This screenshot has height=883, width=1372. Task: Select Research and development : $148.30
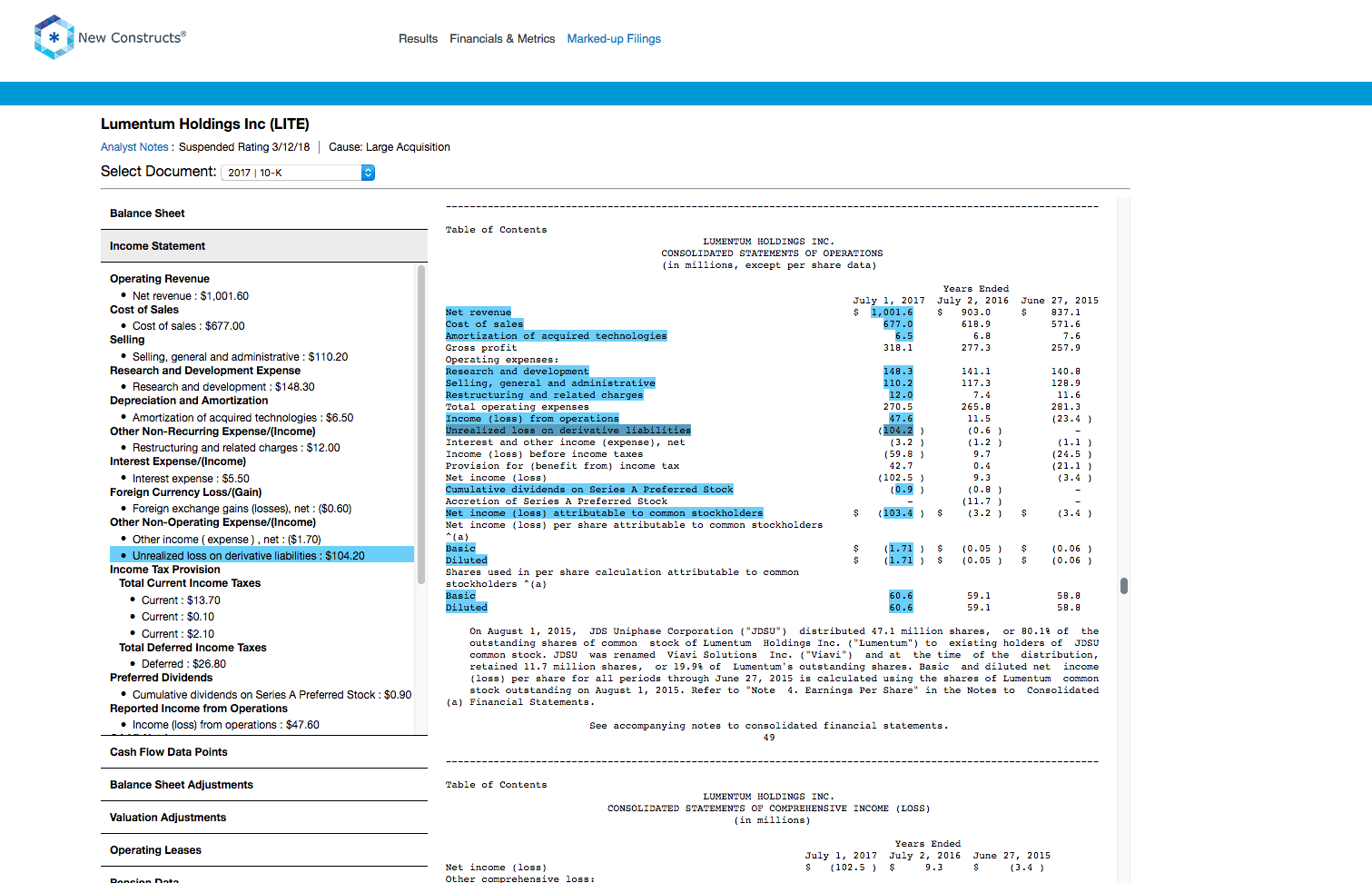coord(223,387)
